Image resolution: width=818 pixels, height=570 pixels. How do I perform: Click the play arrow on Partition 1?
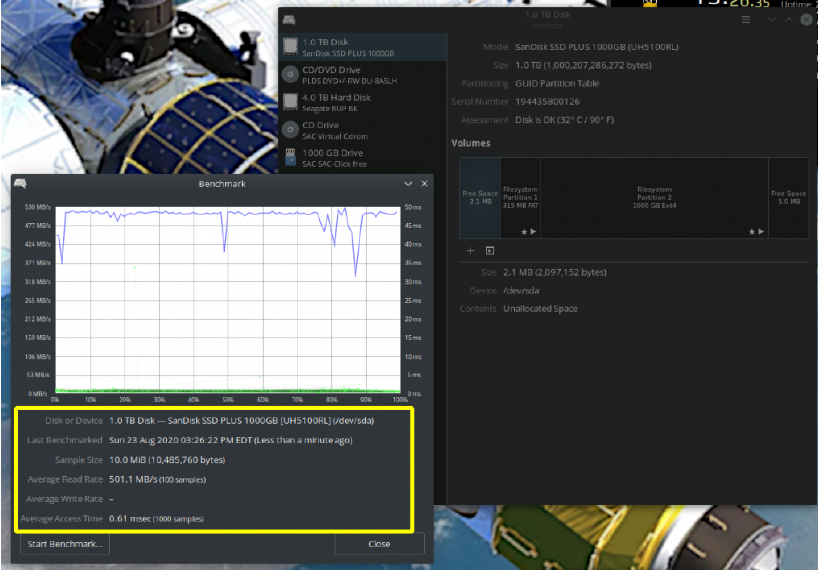point(533,232)
